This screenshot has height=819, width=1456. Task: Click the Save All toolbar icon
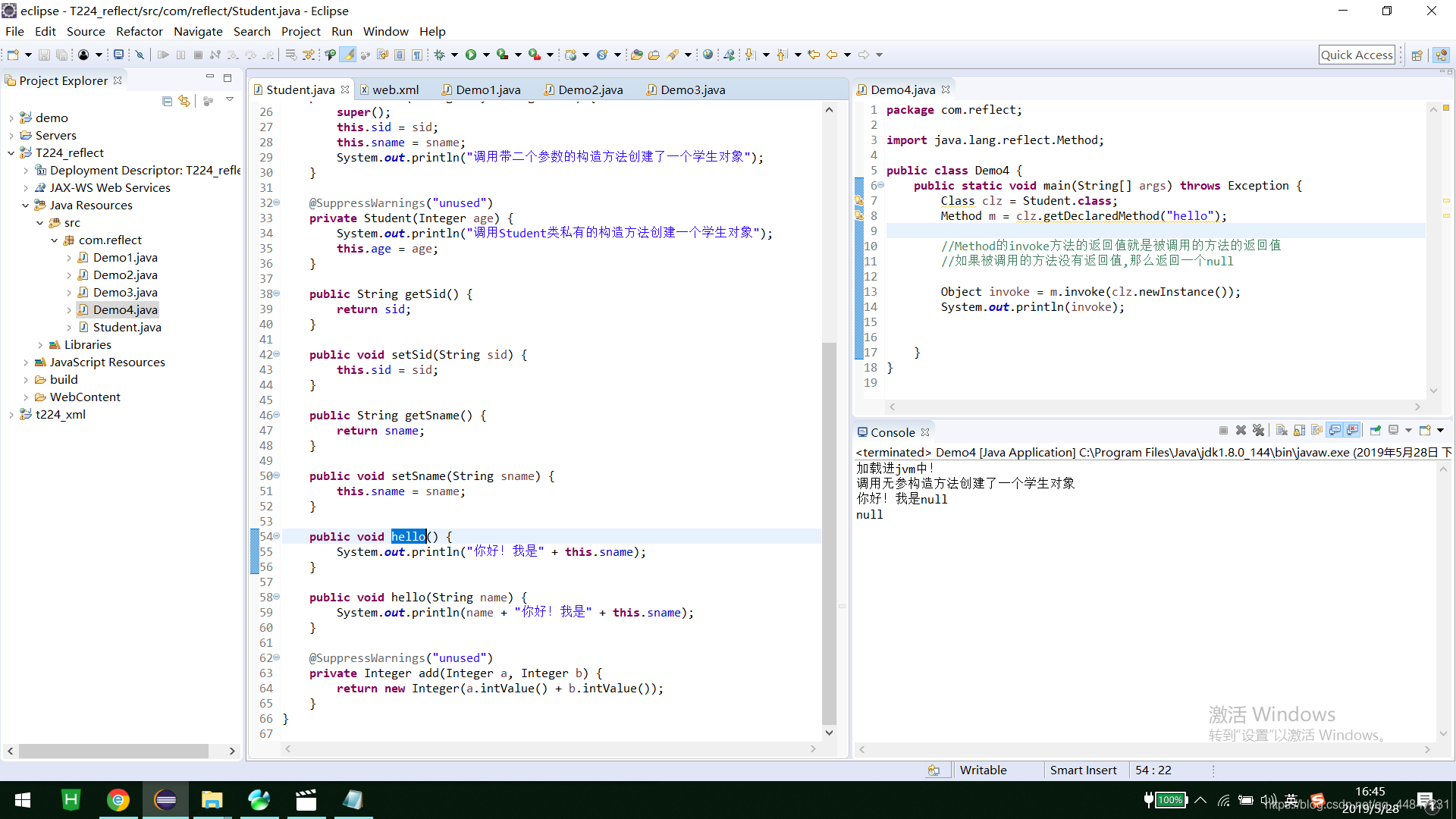(62, 55)
